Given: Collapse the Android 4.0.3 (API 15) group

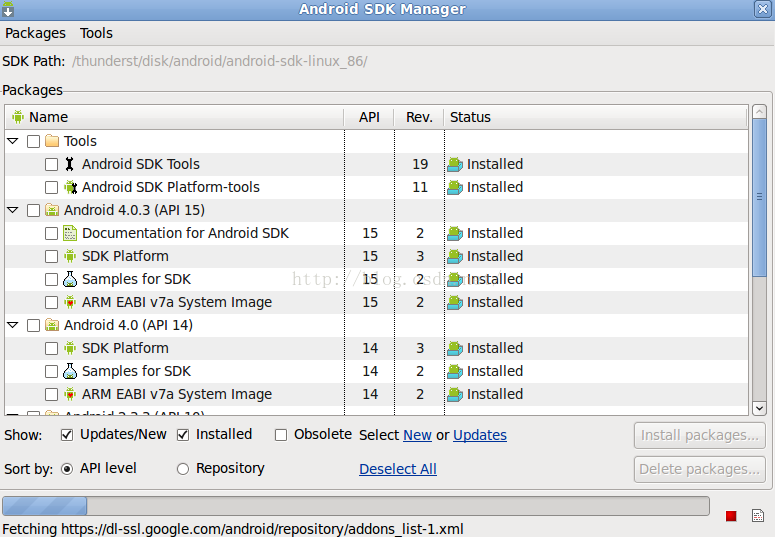Looking at the screenshot, I should [x=13, y=210].
